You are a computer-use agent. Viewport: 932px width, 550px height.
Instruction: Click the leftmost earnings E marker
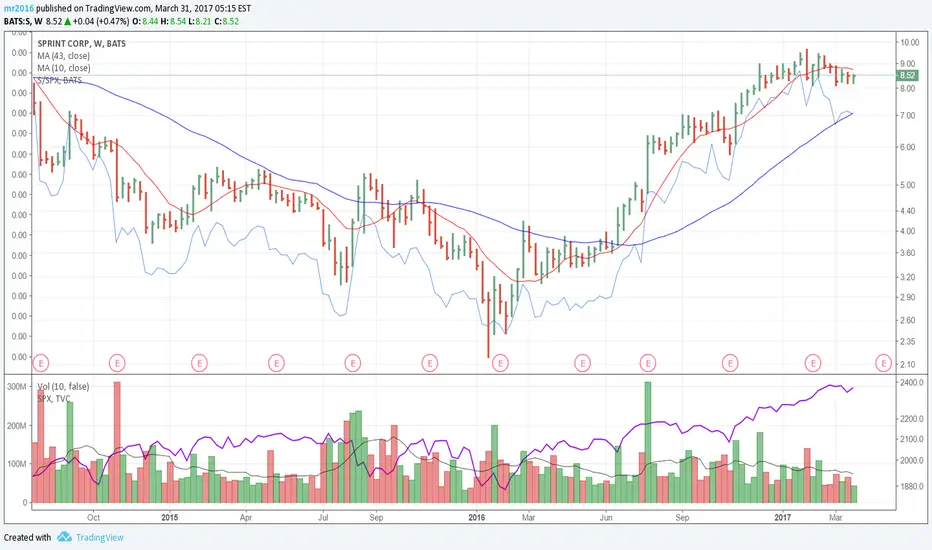[40, 362]
